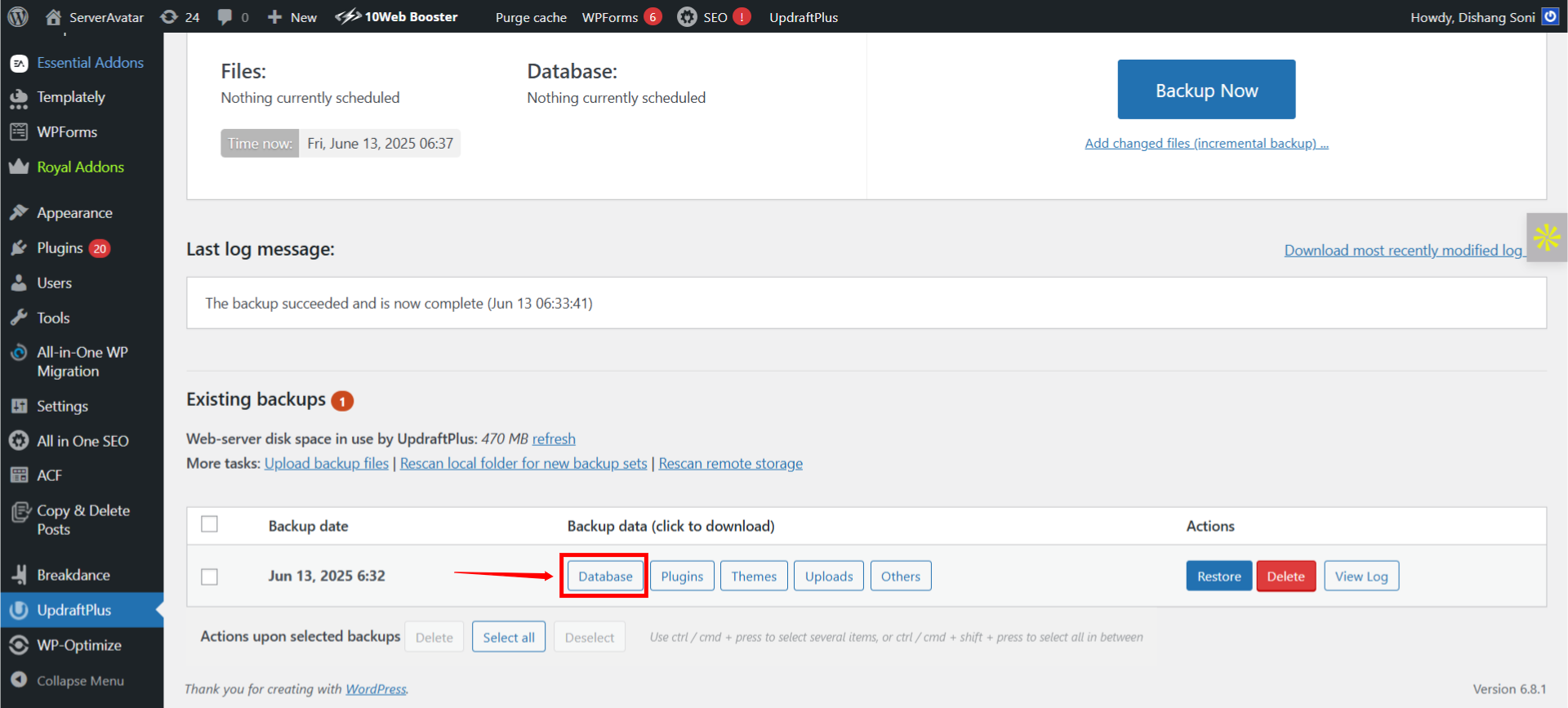Click the yellow asterisk side widget
Viewport: 1568px width, 708px height.
point(1547,238)
